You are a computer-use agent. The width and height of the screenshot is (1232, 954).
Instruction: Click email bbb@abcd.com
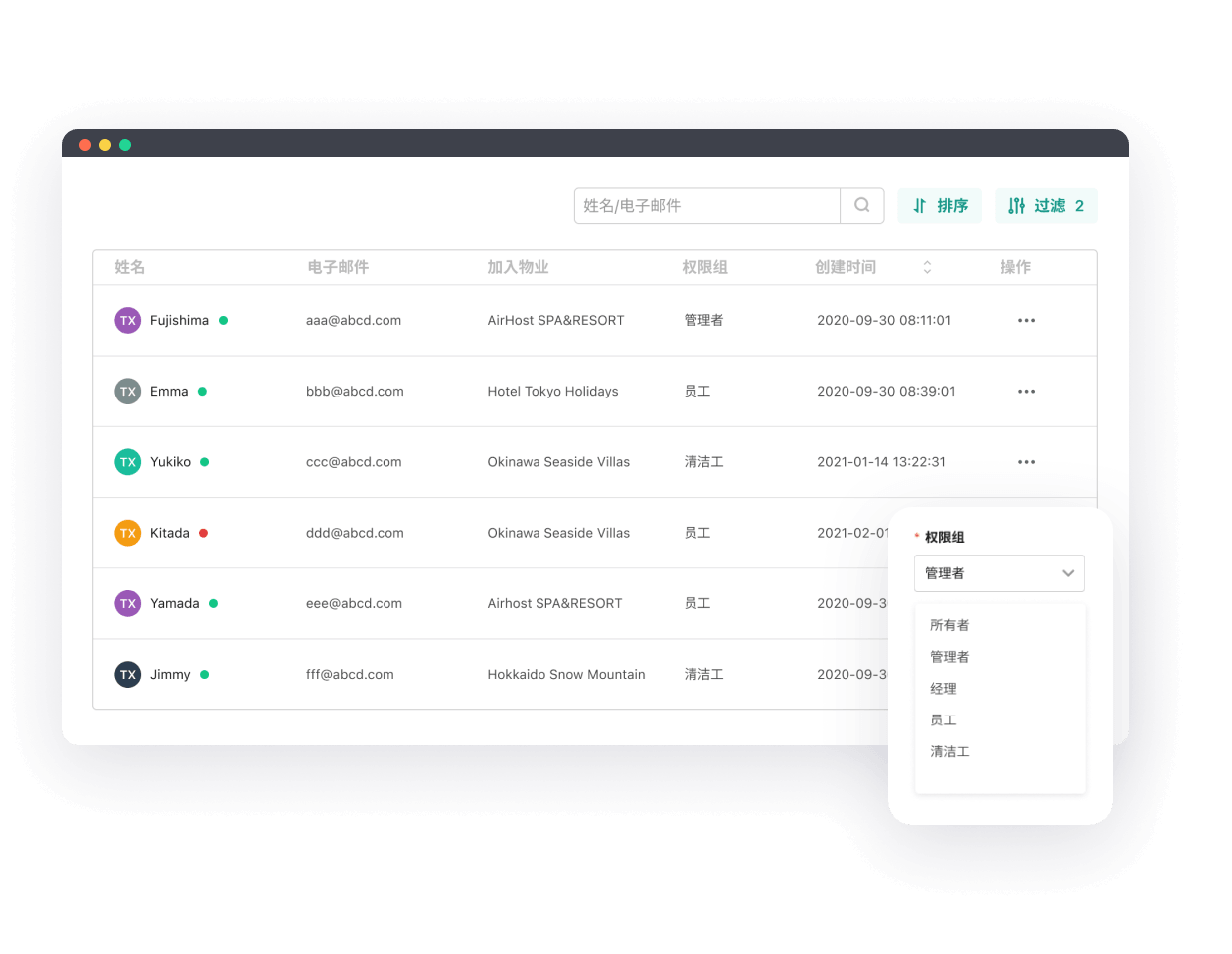[x=355, y=392]
